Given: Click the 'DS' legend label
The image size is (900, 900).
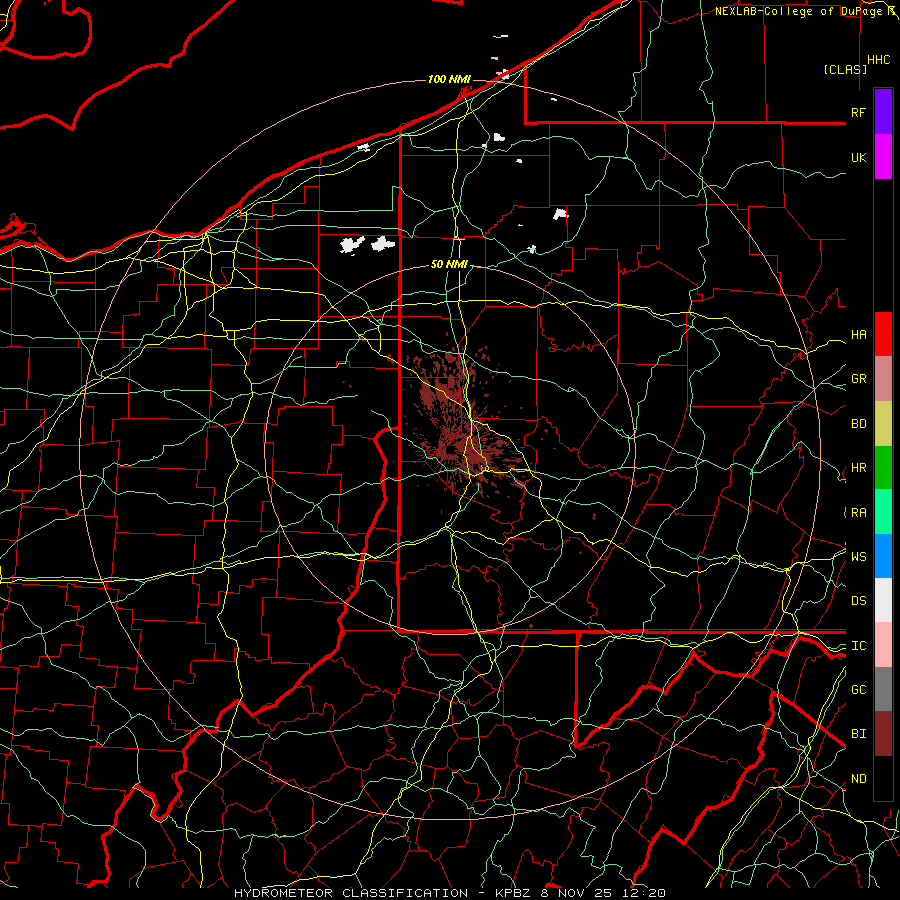Looking at the screenshot, I should pos(858,601).
